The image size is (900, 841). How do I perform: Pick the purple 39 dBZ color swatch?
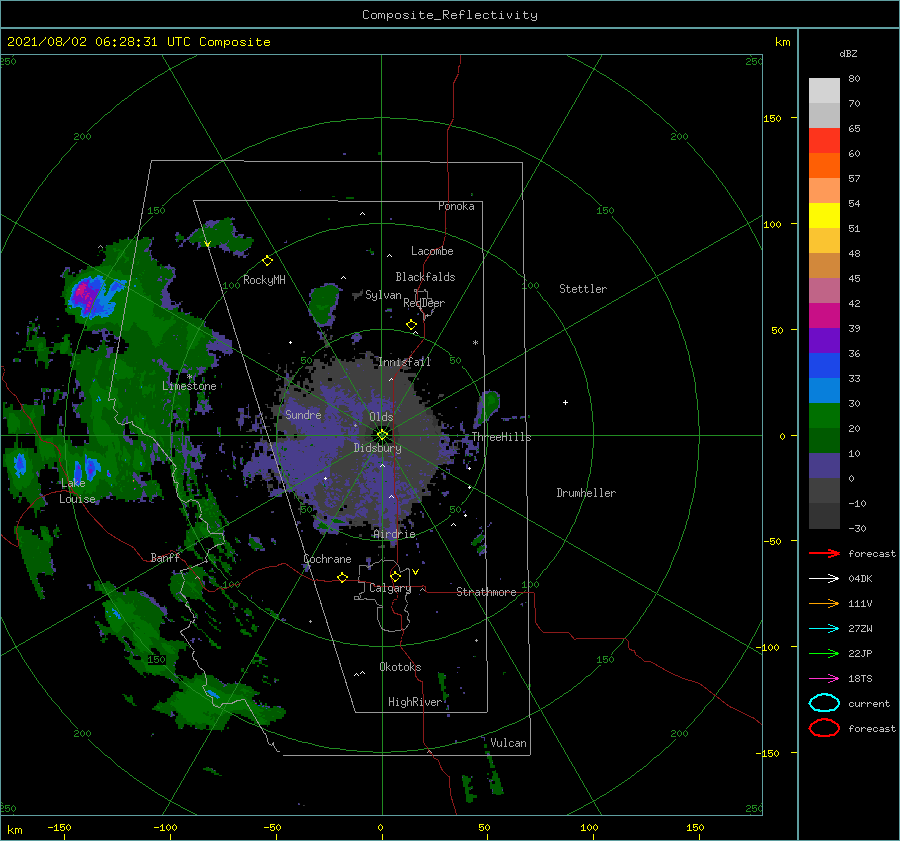pos(824,340)
